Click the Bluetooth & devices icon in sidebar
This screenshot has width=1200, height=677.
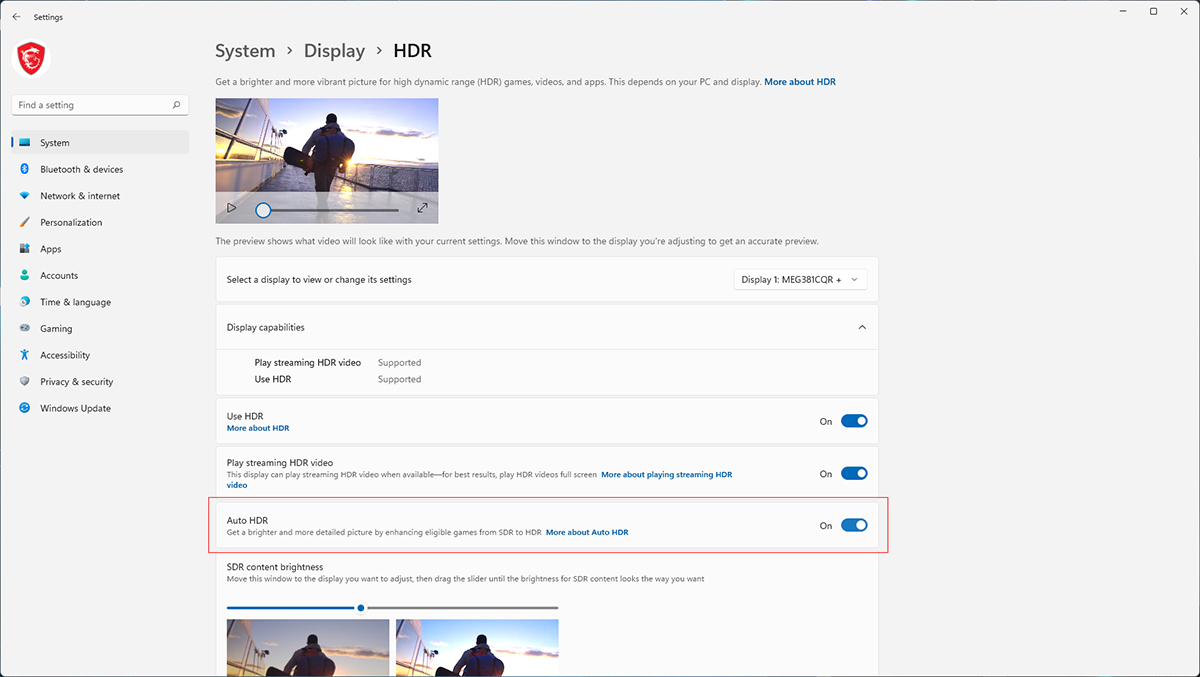coord(25,170)
